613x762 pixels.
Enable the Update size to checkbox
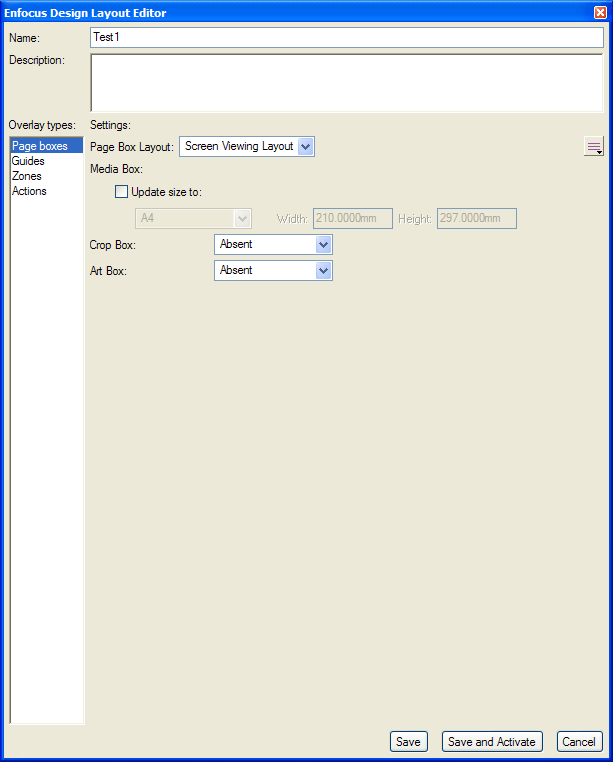coord(122,191)
